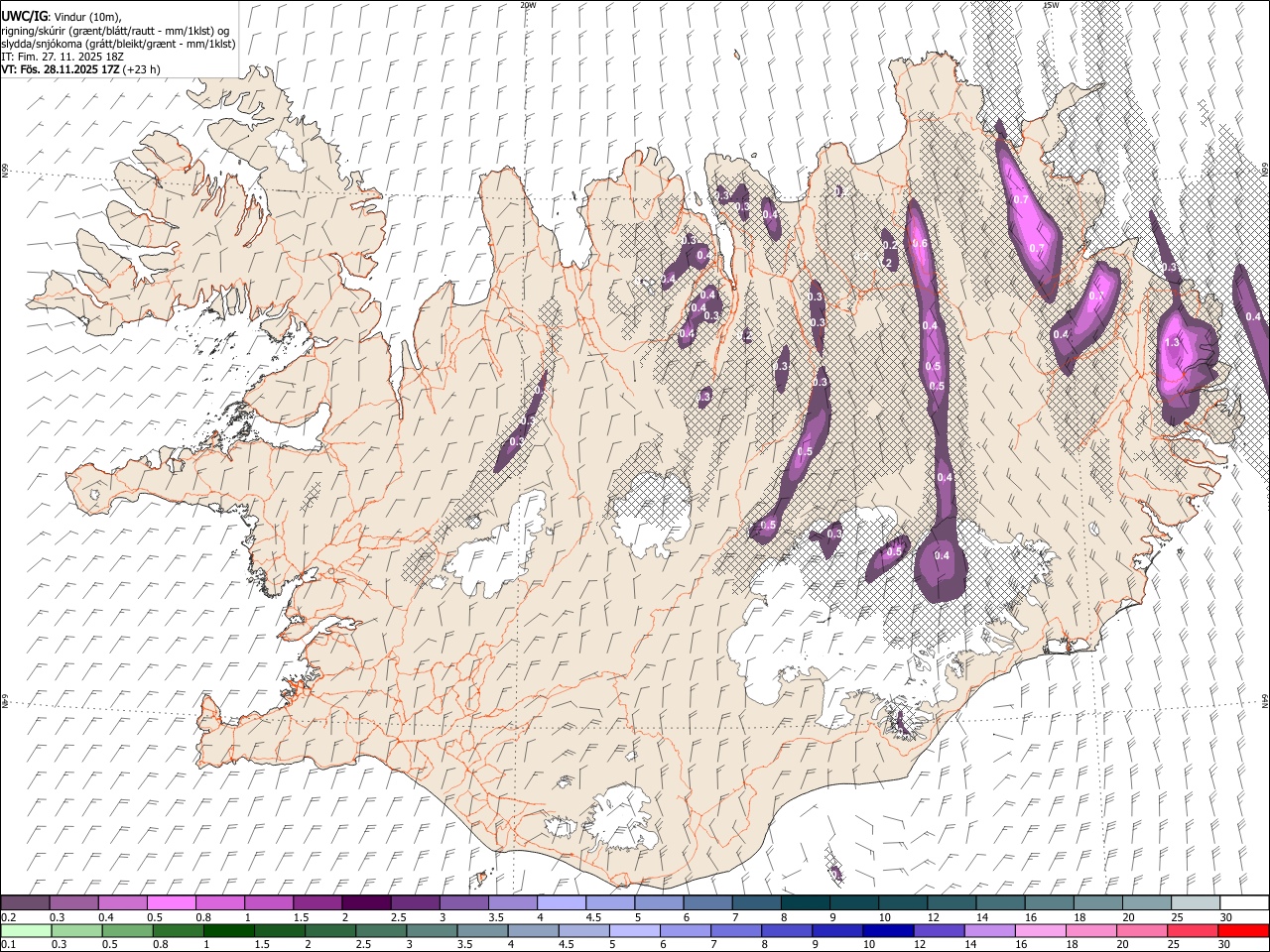The width and height of the screenshot is (1270, 952).
Task: Click the 'UWC/IG: Vindur (10m)' title text
Action: click(x=62, y=16)
